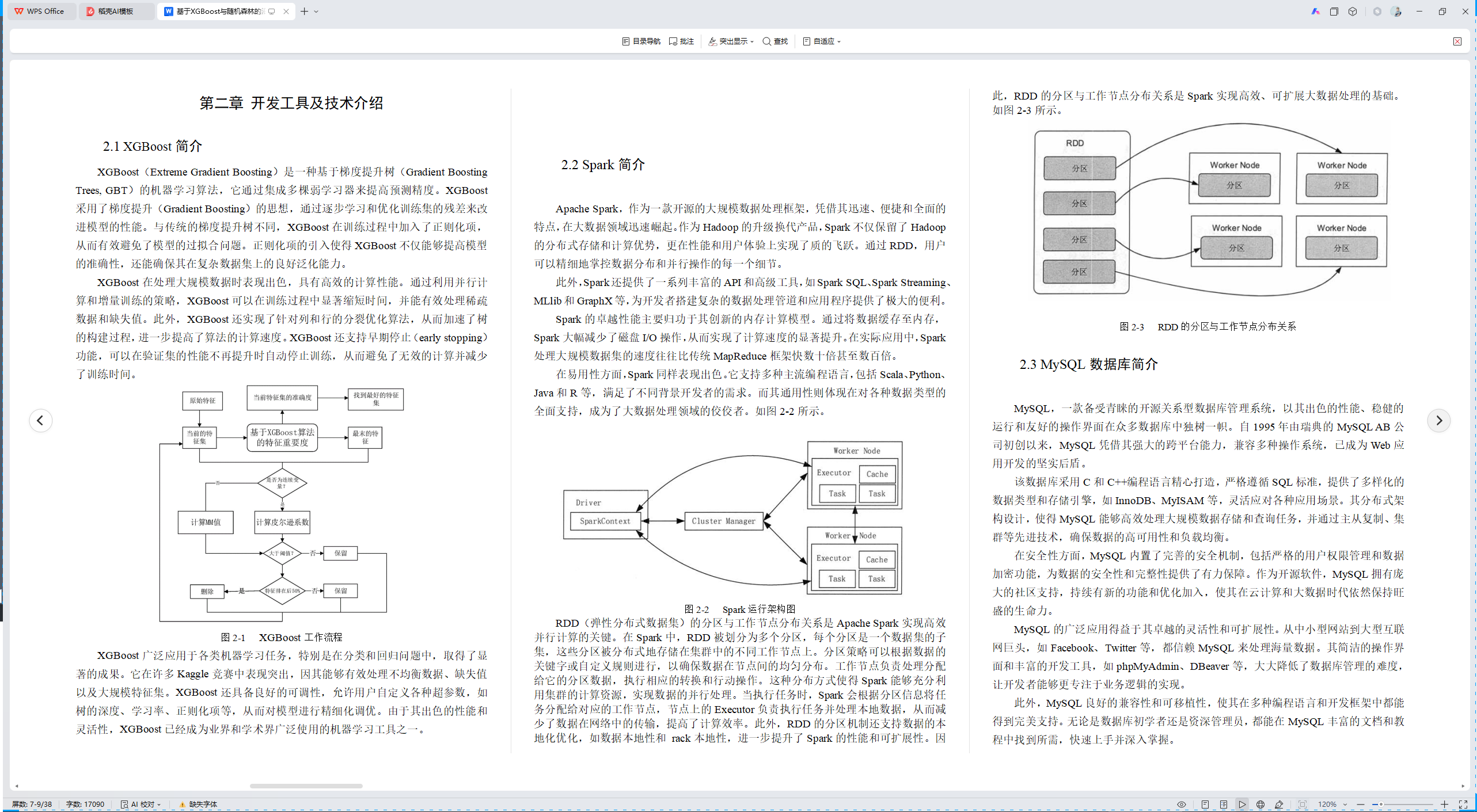Click the 缺失字体 missing font warning
The height and width of the screenshot is (812, 1477).
click(x=198, y=805)
